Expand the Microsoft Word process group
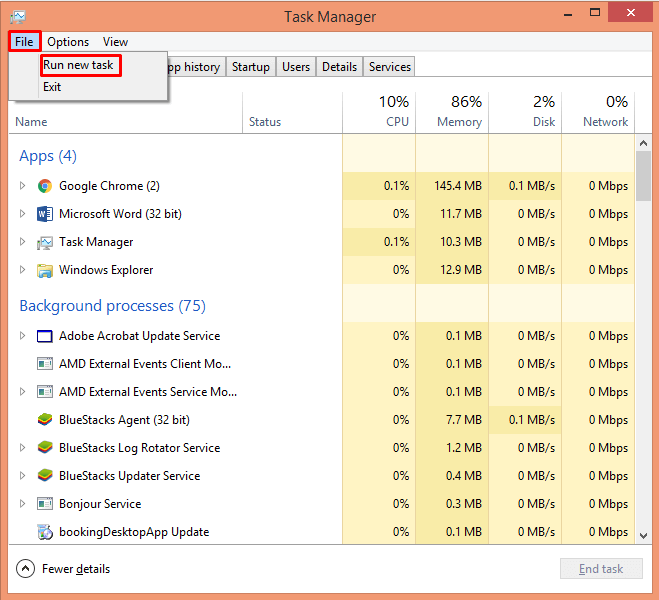 (x=23, y=214)
